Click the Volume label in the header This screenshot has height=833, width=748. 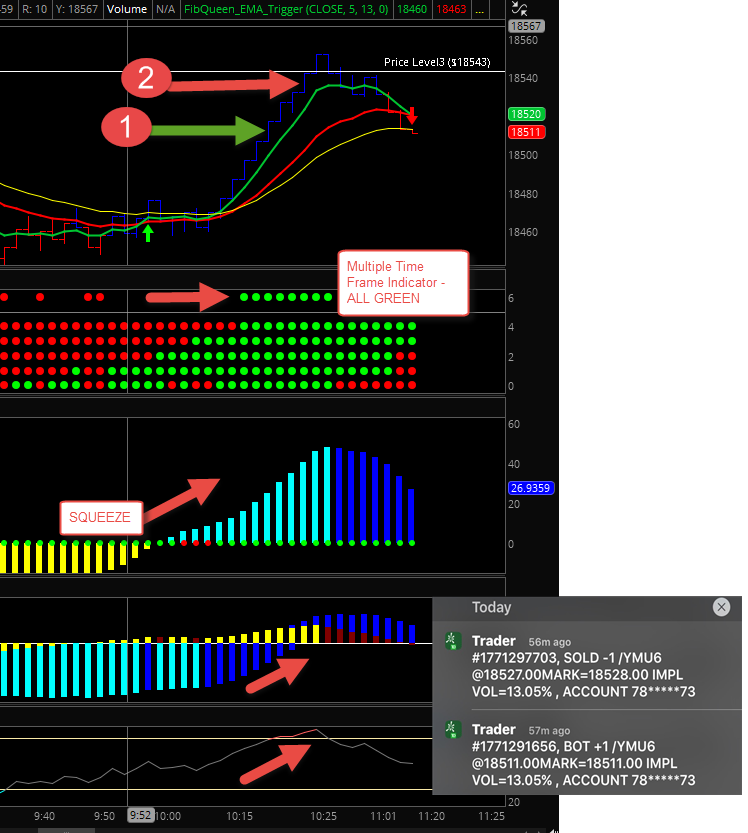coord(126,9)
